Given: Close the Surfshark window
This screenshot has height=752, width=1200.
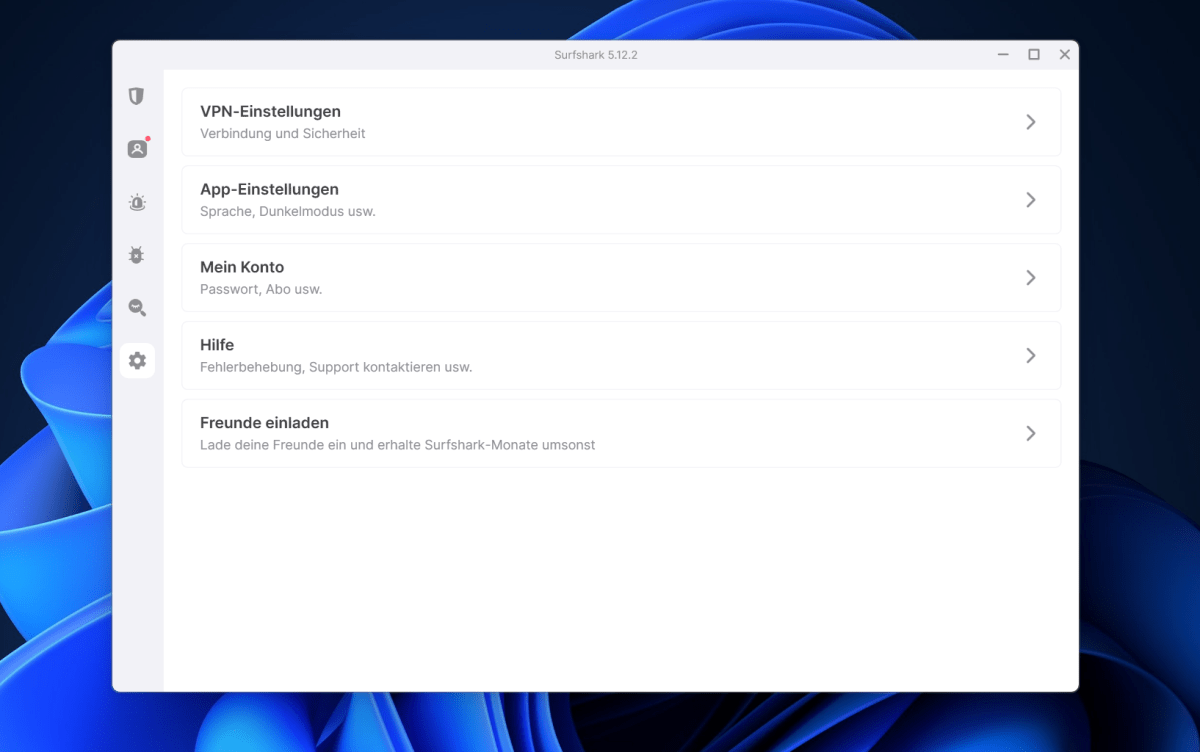Looking at the screenshot, I should pyautogui.click(x=1065, y=55).
